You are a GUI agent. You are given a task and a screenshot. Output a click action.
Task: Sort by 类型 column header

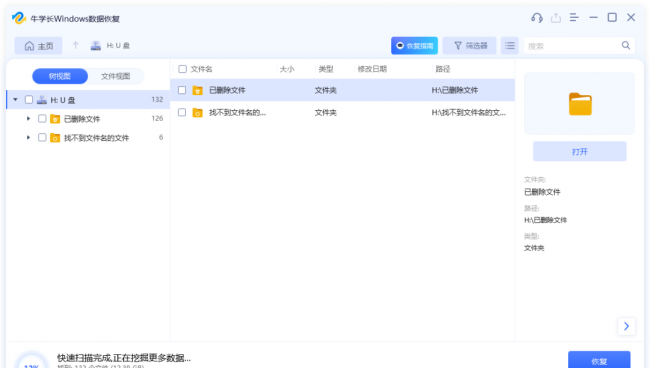coord(326,69)
